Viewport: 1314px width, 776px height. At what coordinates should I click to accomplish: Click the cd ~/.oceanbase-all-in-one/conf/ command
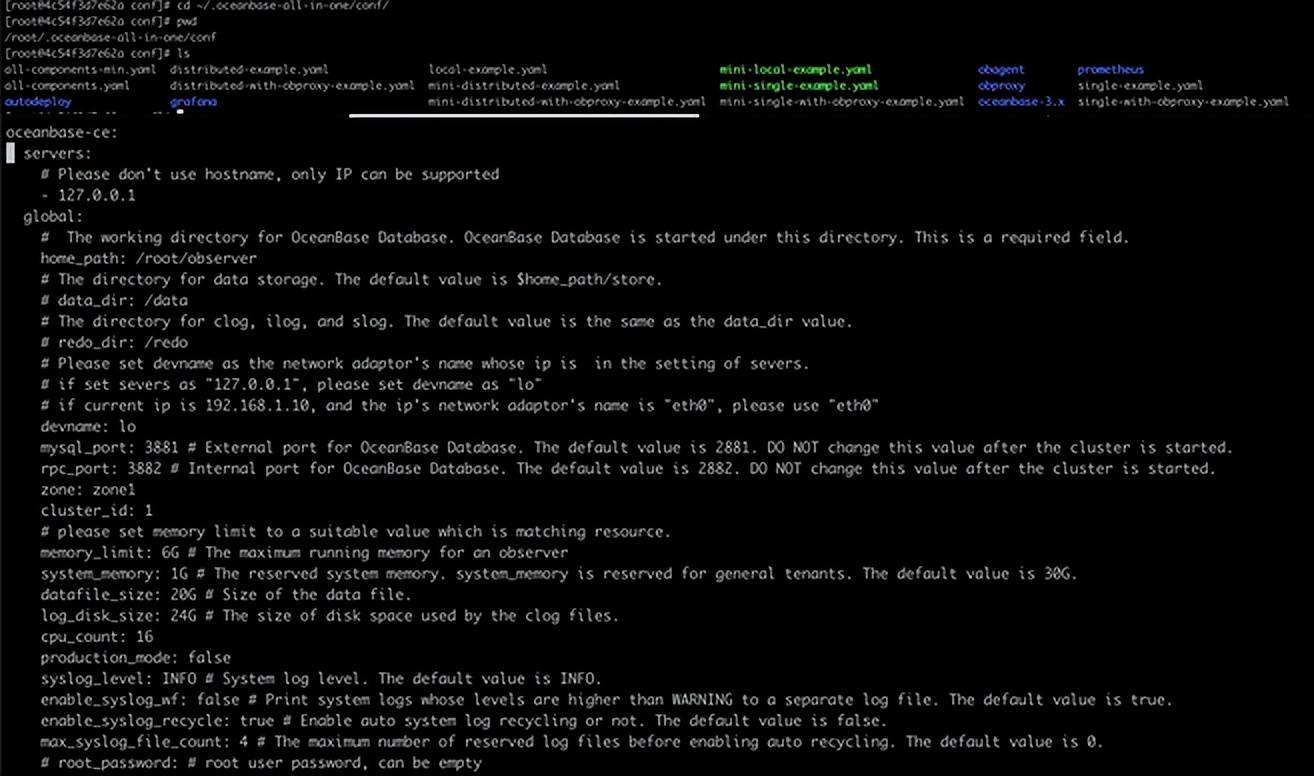pyautogui.click(x=281, y=6)
